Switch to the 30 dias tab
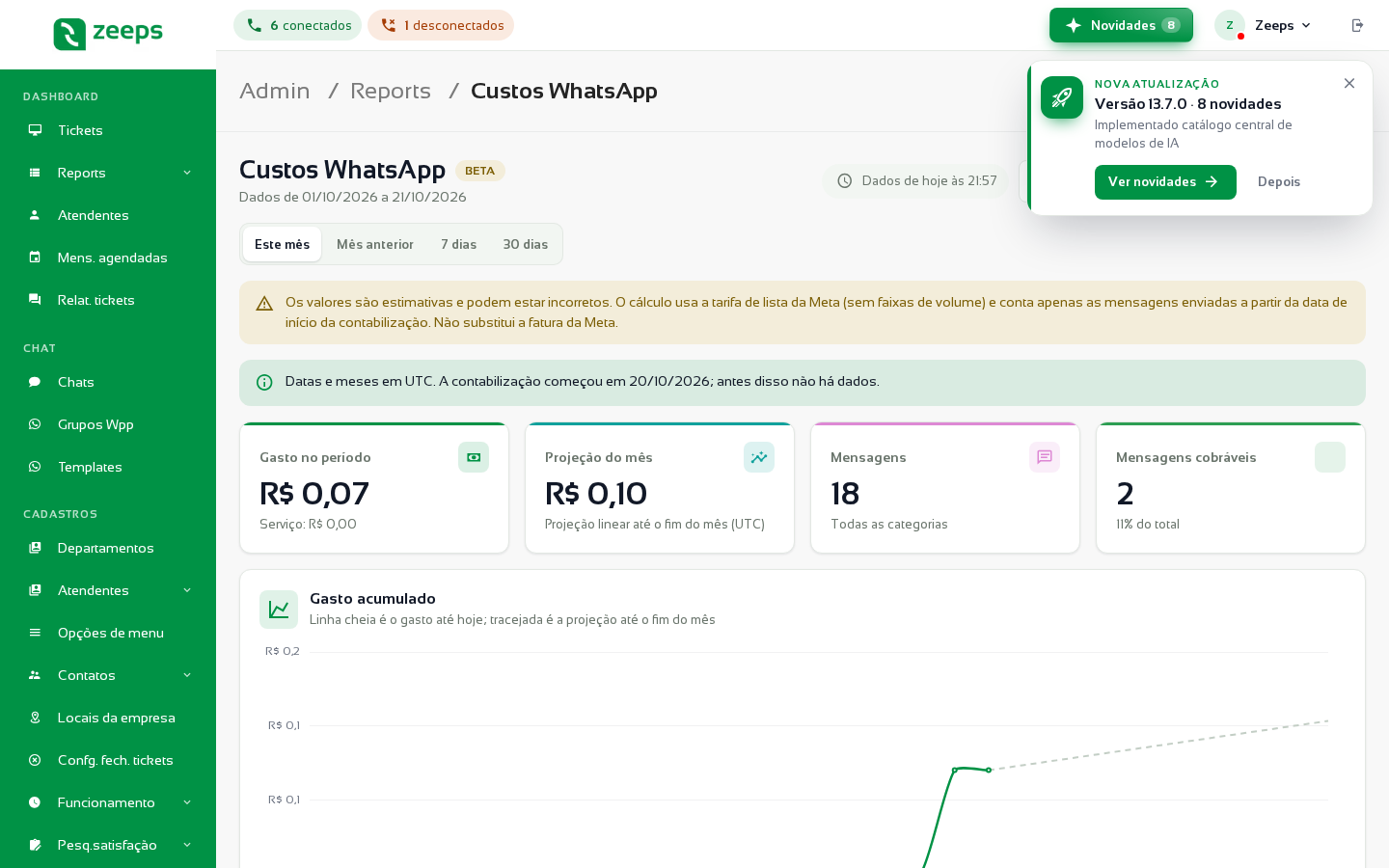The image size is (1389, 868). [x=526, y=244]
